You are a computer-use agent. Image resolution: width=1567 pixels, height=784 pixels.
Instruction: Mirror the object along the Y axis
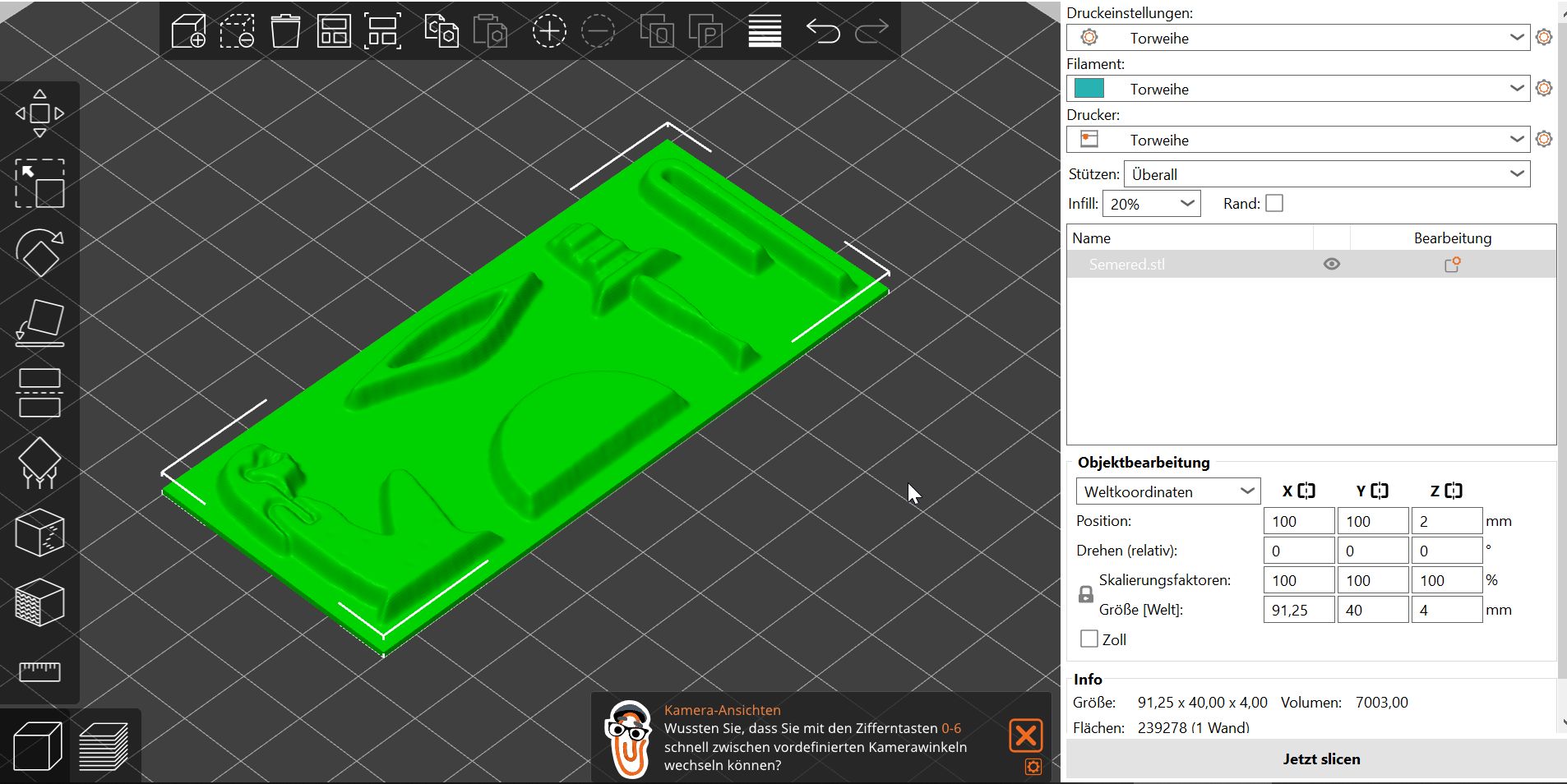[1380, 491]
